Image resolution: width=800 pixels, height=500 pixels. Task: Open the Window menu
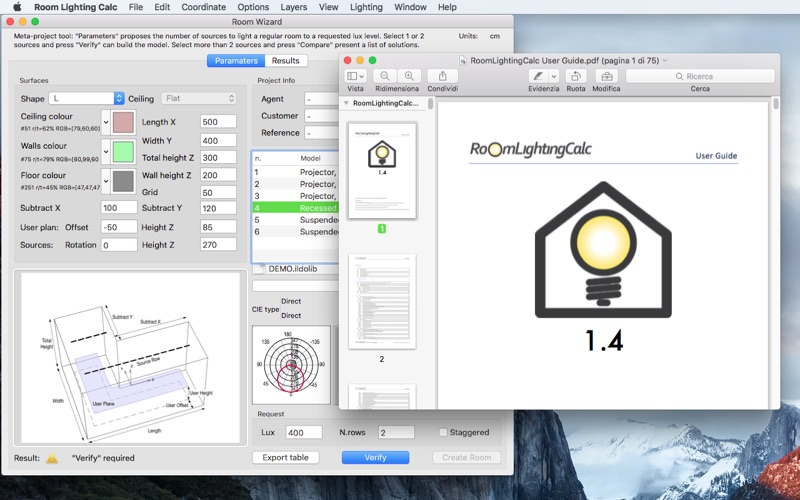coord(410,7)
